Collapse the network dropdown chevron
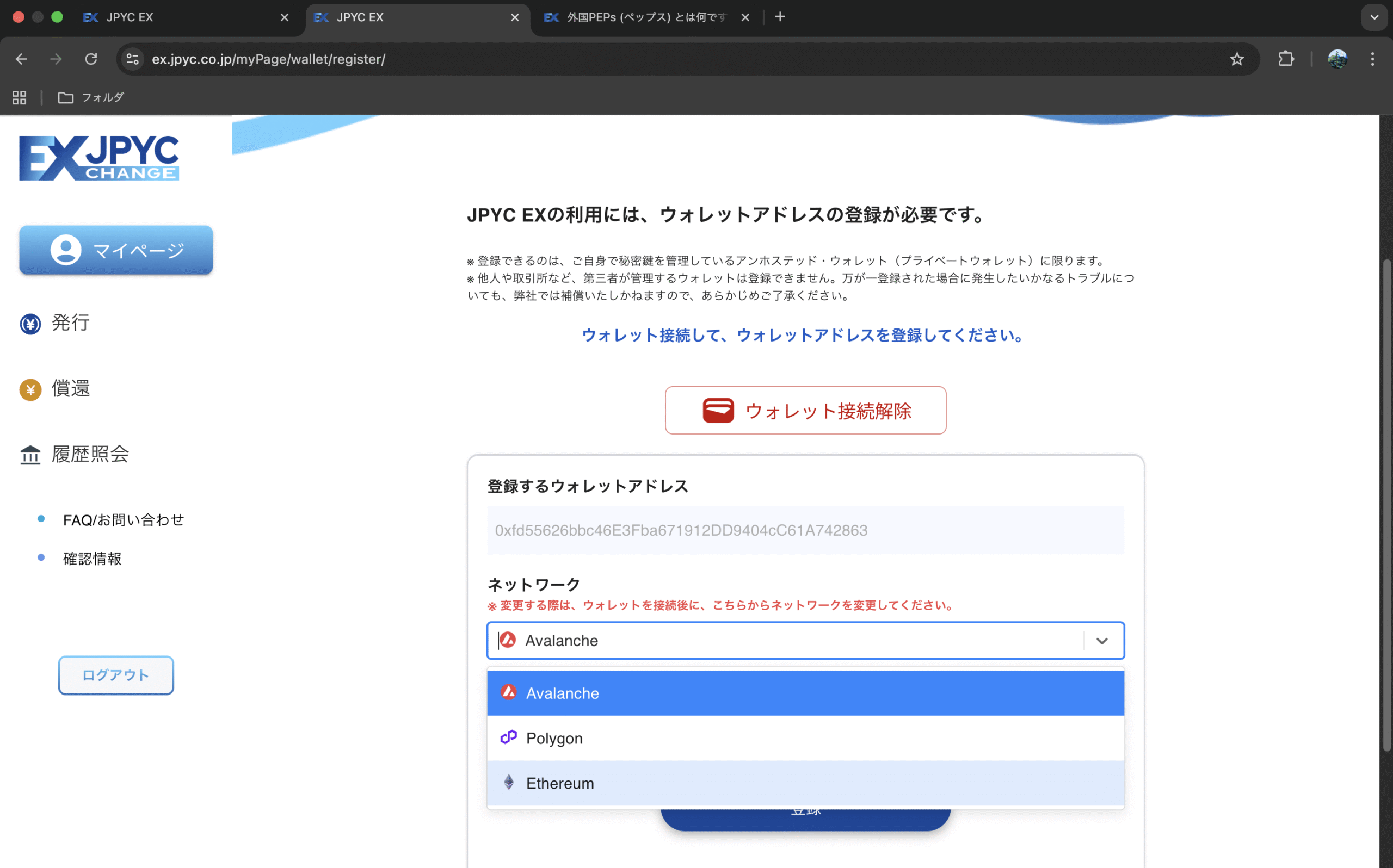Viewport: 1393px width, 868px height. point(1101,641)
